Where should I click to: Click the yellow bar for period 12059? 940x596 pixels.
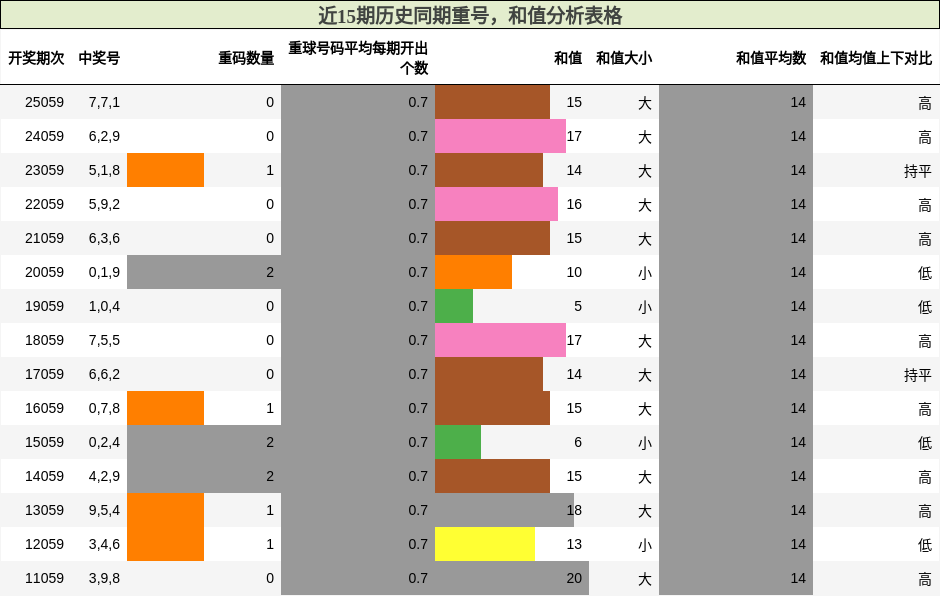click(x=485, y=544)
